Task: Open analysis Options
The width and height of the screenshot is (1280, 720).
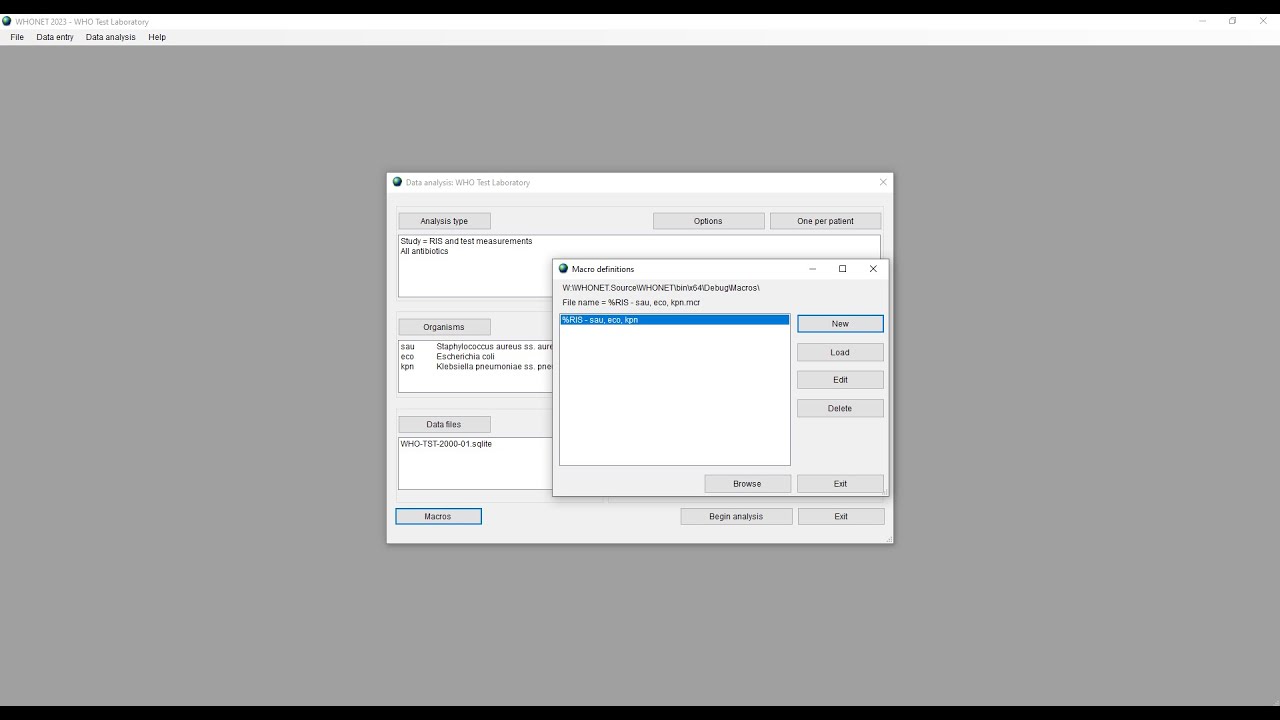Action: point(708,221)
